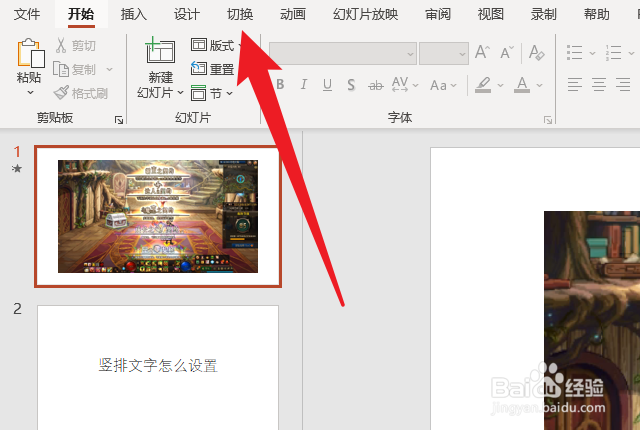The width and height of the screenshot is (640, 430).
Task: Expand the 新建幻灯片 dropdown arrow
Action: point(180,93)
